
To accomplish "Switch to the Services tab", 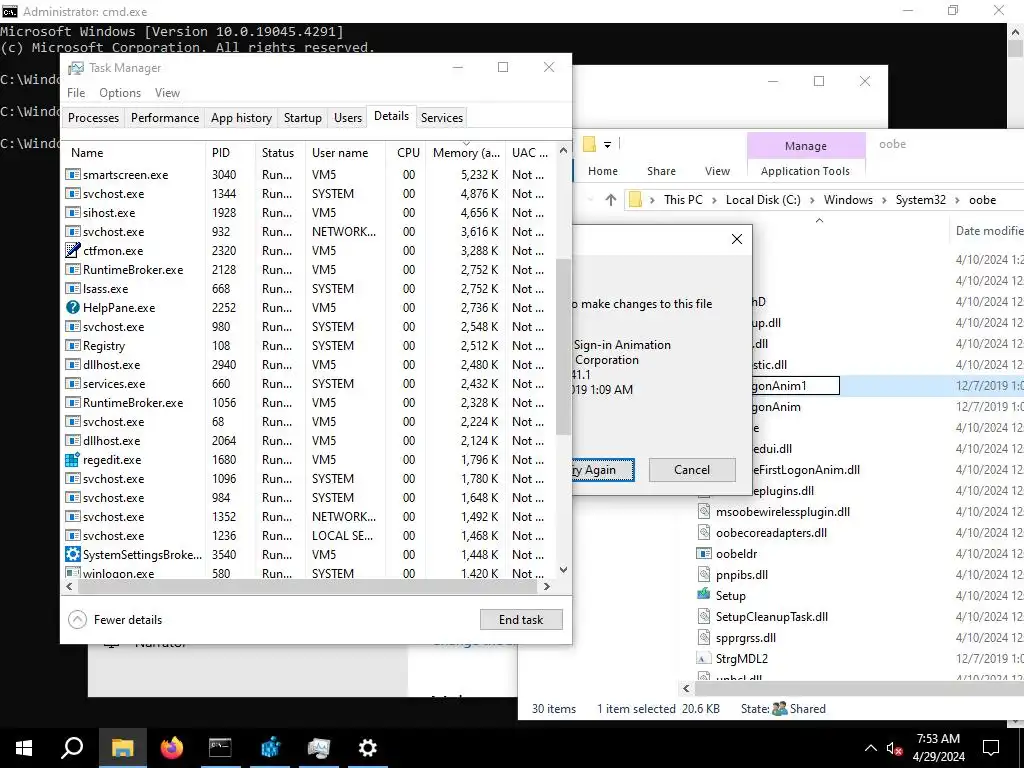I will coord(441,118).
